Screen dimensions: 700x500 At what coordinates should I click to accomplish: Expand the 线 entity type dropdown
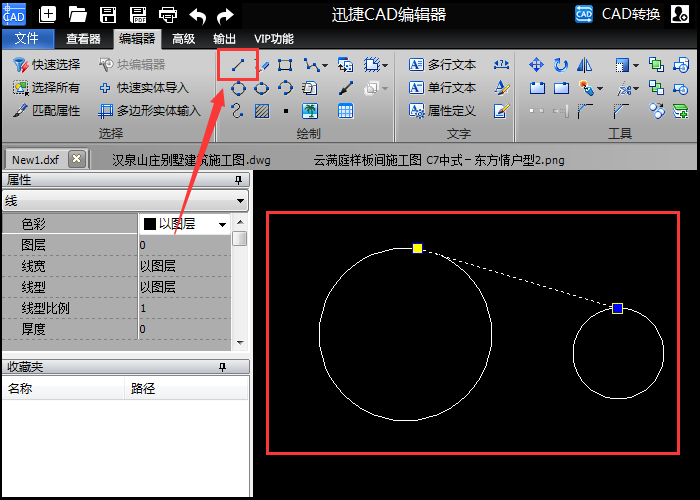point(240,201)
